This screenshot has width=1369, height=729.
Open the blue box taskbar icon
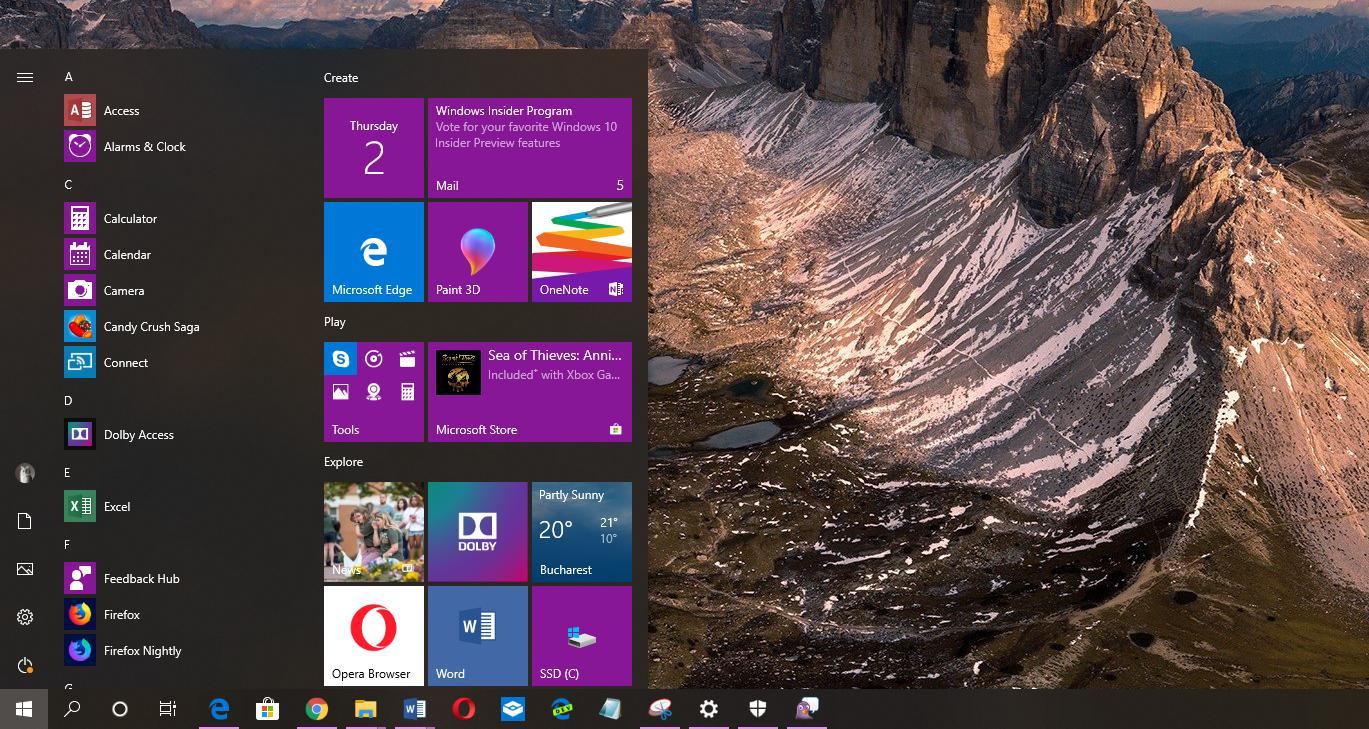pyautogui.click(x=512, y=709)
